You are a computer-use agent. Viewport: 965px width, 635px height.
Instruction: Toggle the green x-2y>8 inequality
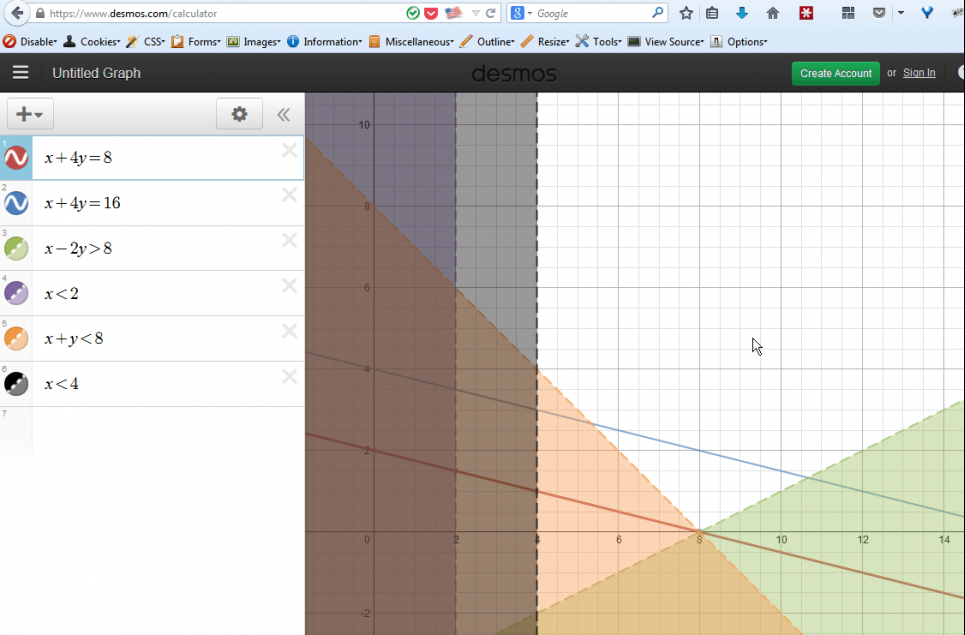tap(16, 248)
